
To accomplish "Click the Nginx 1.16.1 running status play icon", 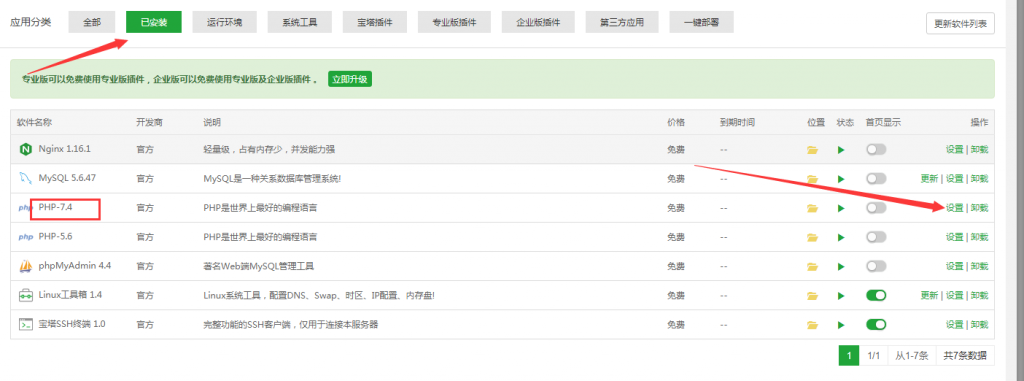I will click(x=841, y=150).
